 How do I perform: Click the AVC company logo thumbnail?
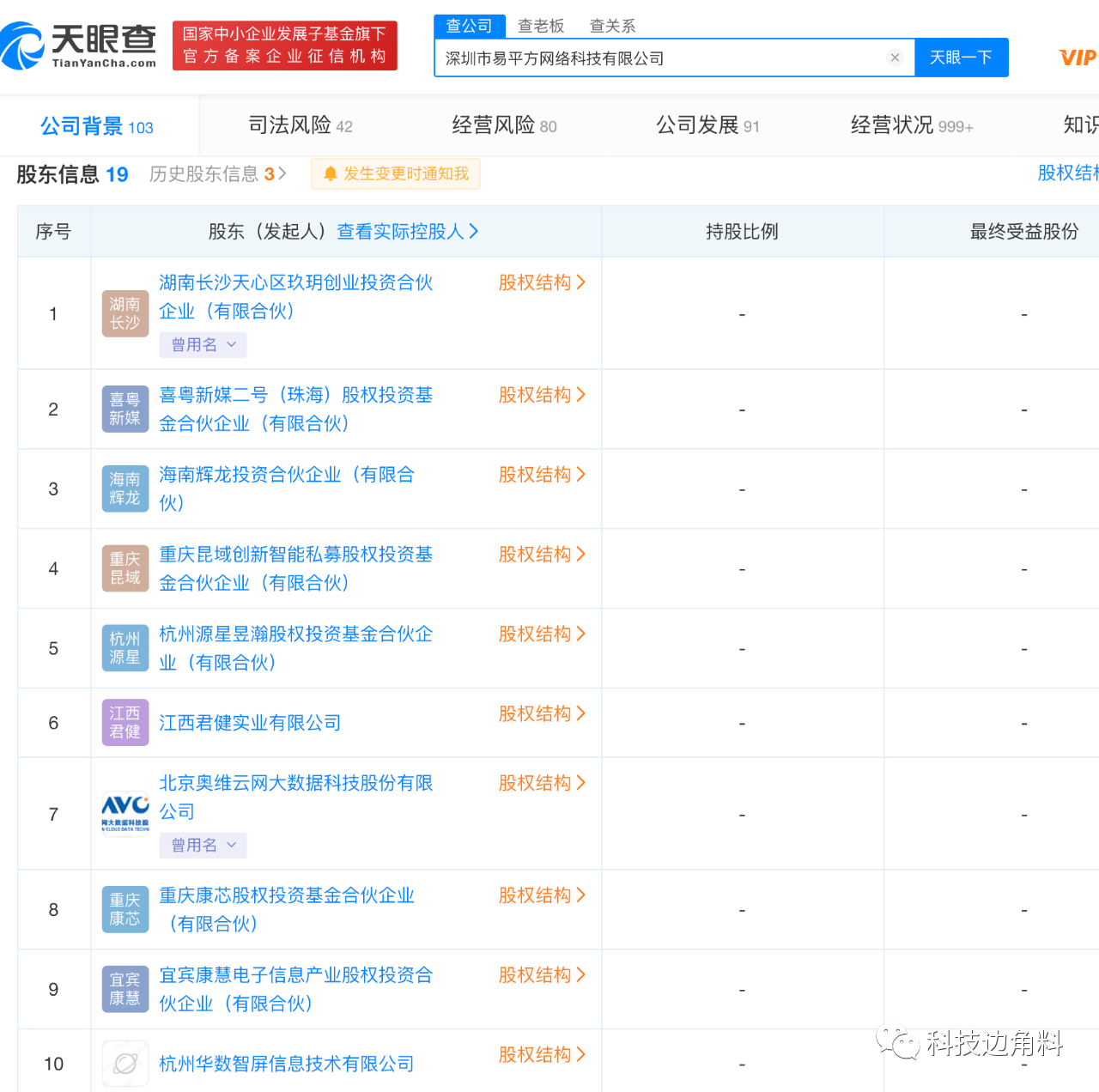click(125, 813)
